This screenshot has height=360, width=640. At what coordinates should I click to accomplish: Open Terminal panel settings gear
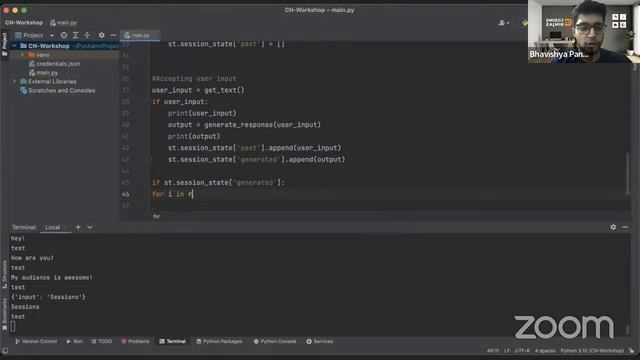pos(613,227)
